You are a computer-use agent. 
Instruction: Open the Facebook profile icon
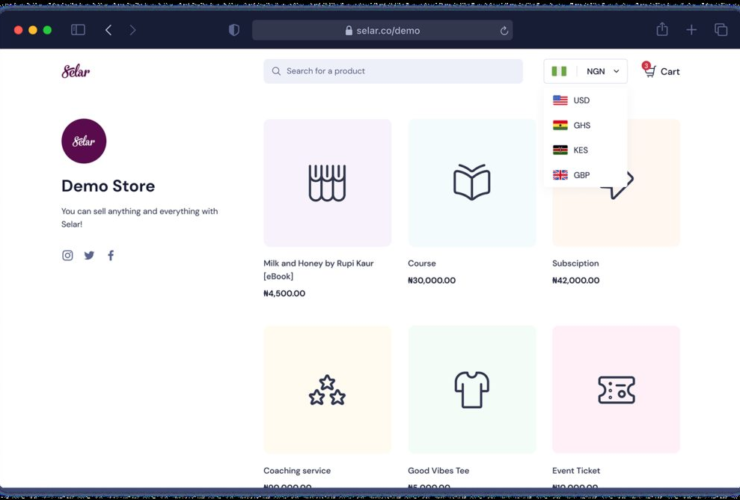click(110, 255)
